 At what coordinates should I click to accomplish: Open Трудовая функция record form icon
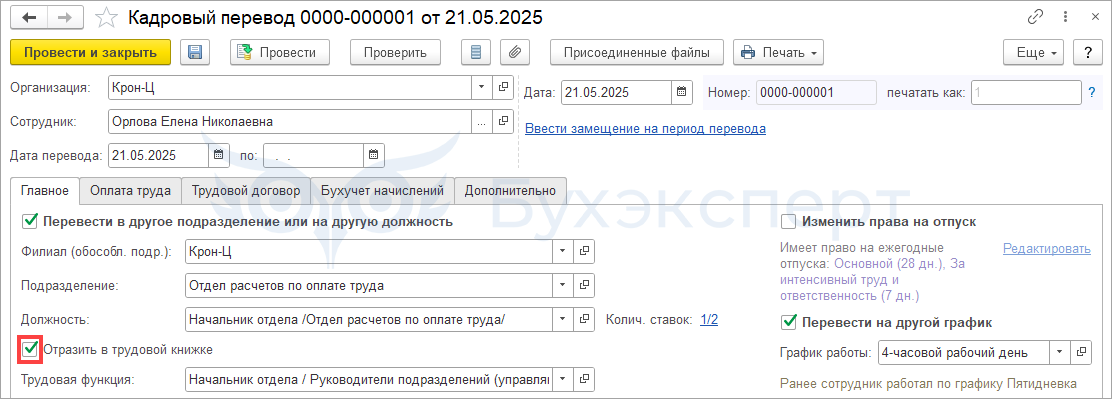(584, 379)
